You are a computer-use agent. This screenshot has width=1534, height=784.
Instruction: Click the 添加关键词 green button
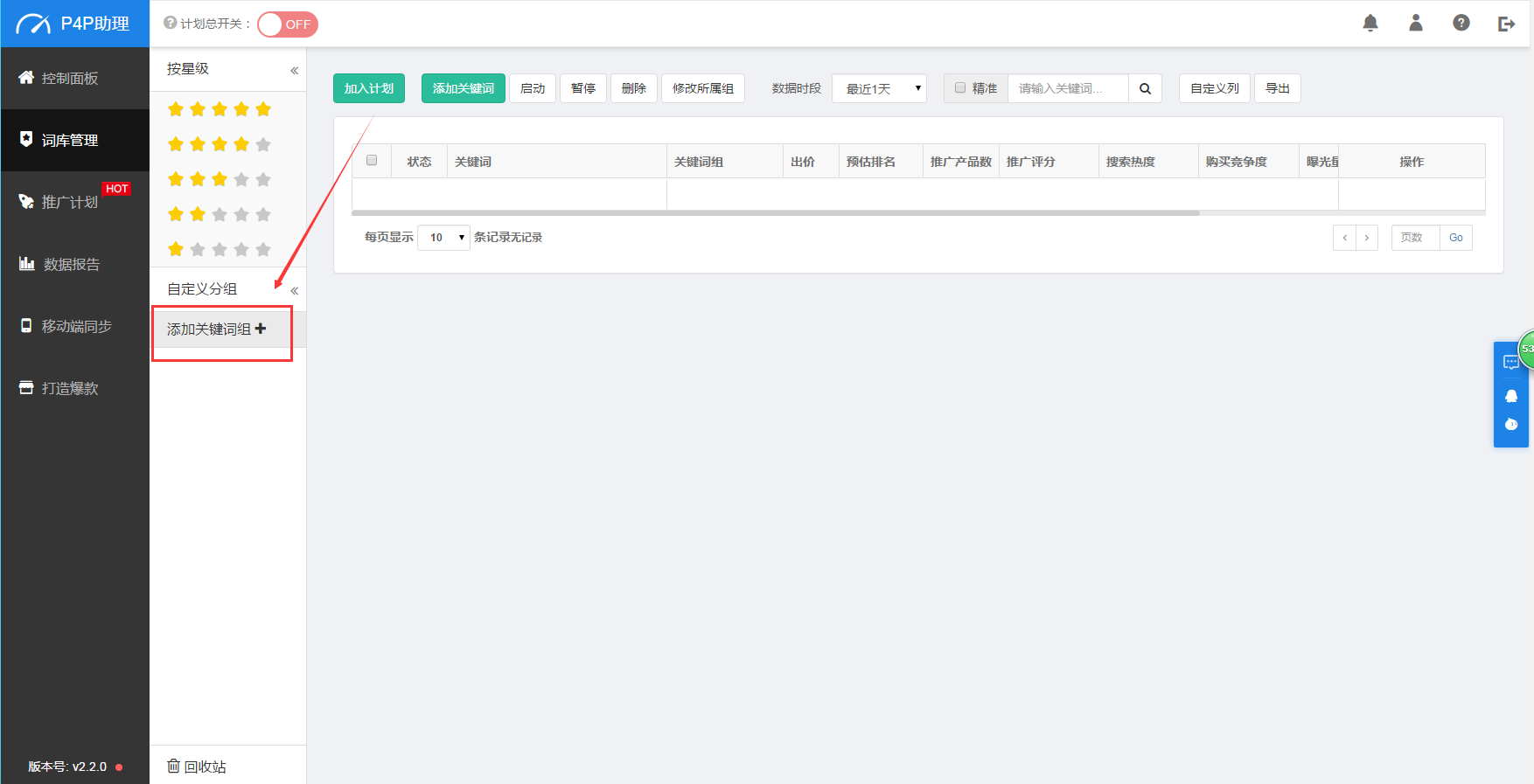[x=463, y=88]
